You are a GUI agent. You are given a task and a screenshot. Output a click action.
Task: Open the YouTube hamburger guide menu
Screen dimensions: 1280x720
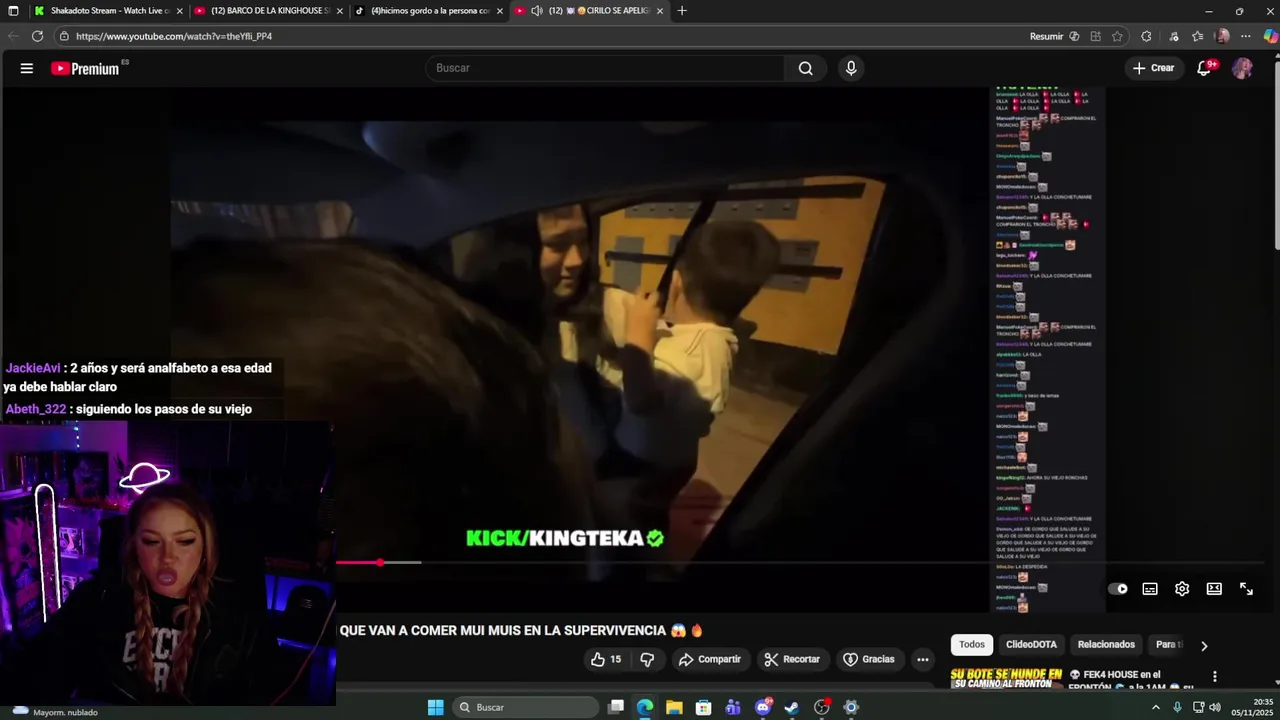coord(27,68)
